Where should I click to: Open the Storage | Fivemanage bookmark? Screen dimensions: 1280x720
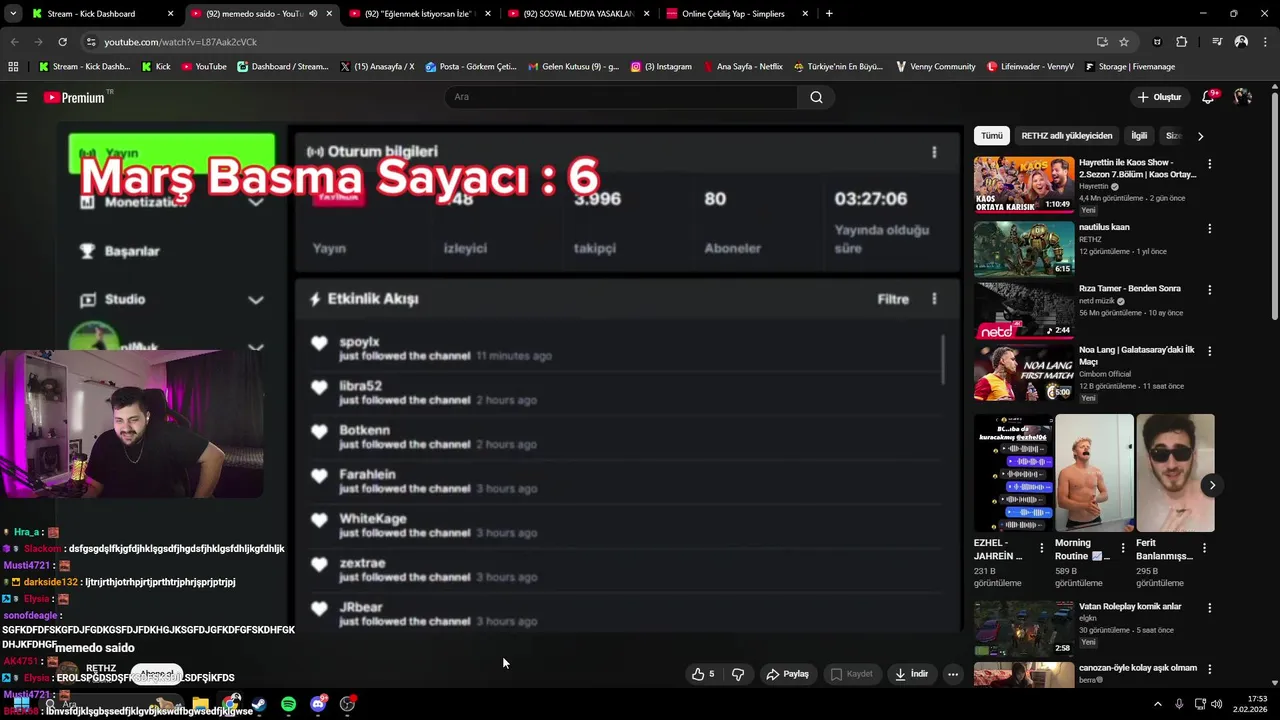pos(1130,66)
